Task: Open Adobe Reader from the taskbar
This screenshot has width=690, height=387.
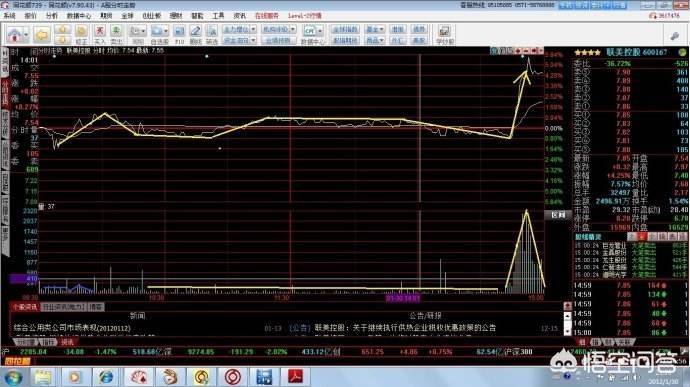Action: pos(295,377)
